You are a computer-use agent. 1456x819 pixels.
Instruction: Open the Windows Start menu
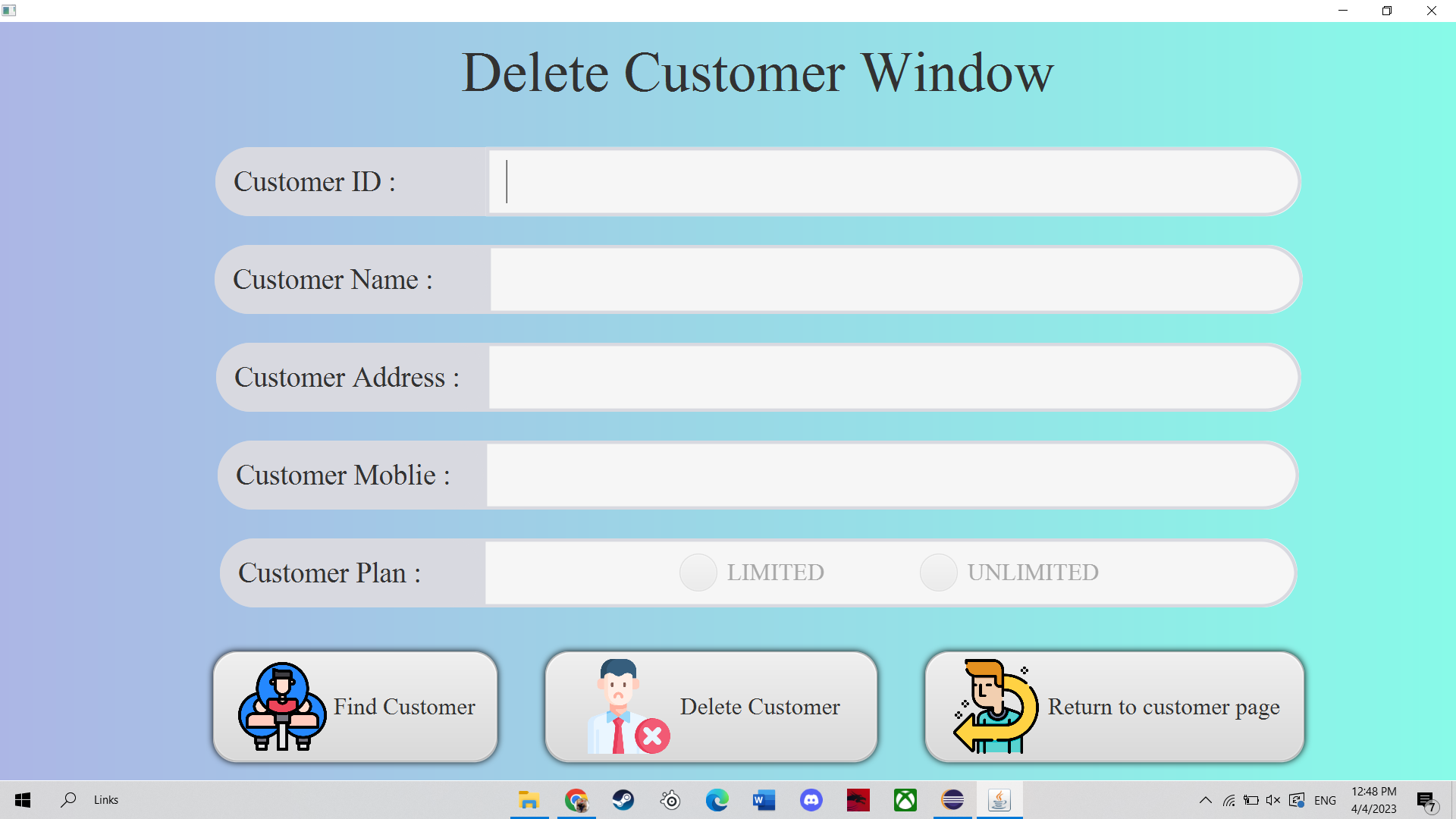[23, 800]
